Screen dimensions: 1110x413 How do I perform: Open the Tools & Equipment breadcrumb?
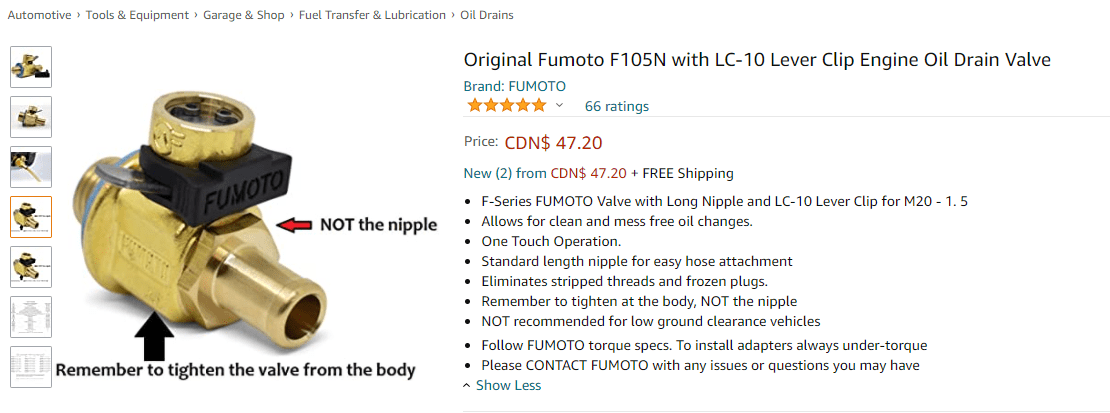pyautogui.click(x=137, y=15)
